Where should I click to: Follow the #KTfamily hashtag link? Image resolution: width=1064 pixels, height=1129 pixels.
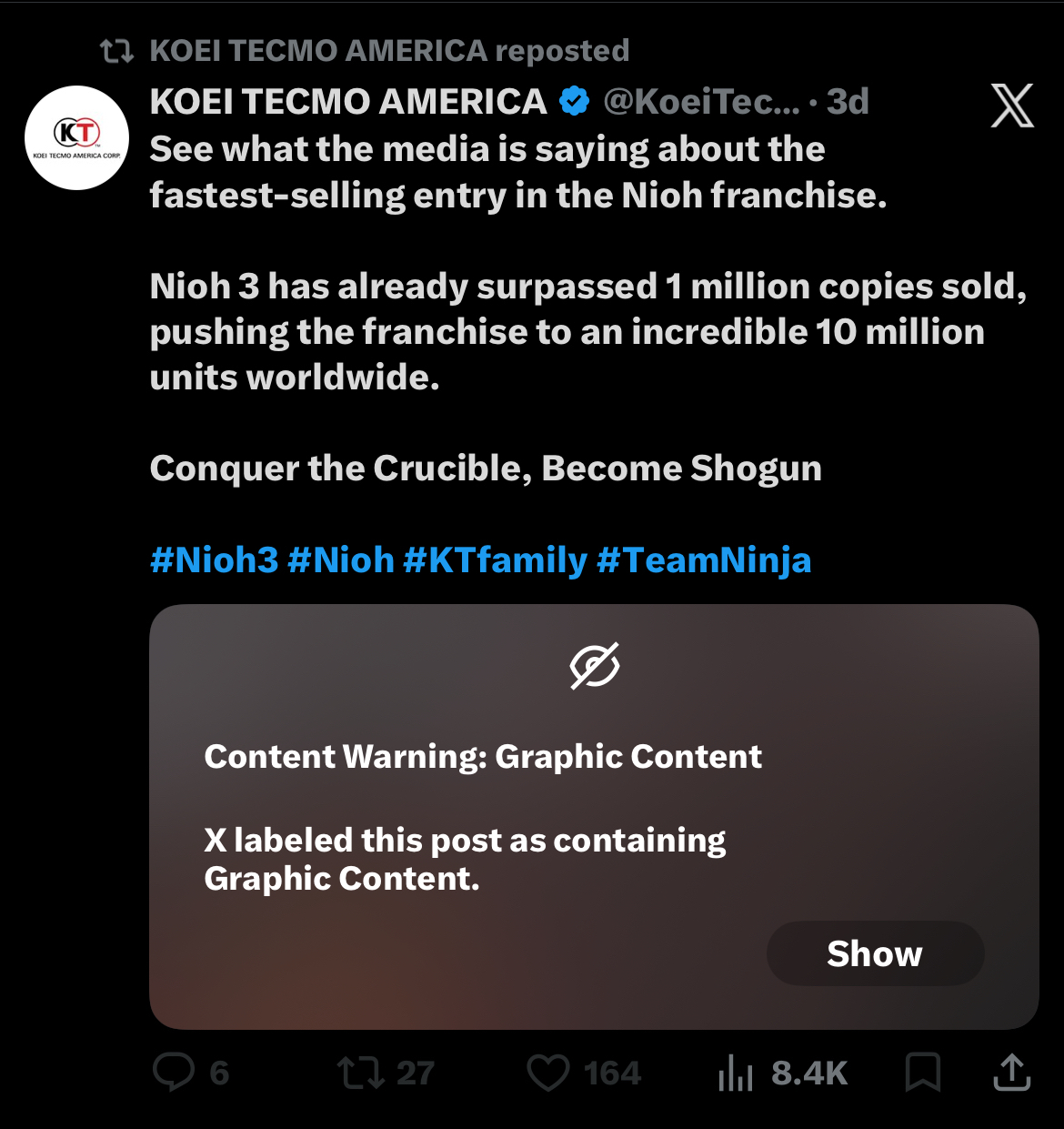495,560
